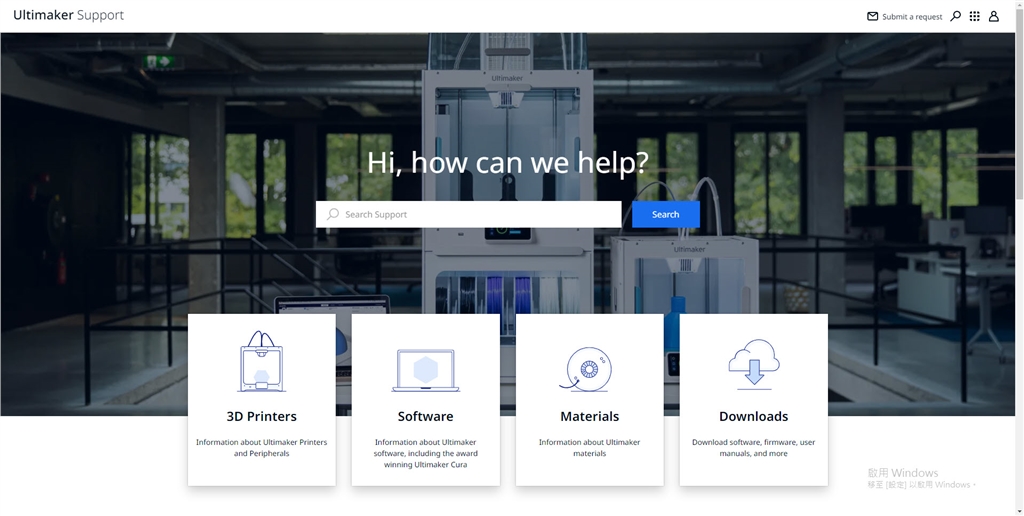
Task: Click the Ultimaker Support logo
Action: [68, 16]
